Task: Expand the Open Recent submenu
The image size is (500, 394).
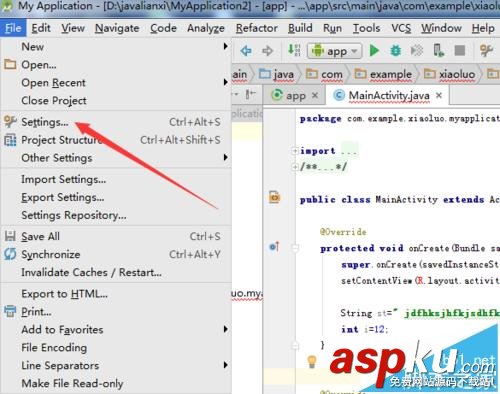Action: (x=116, y=83)
